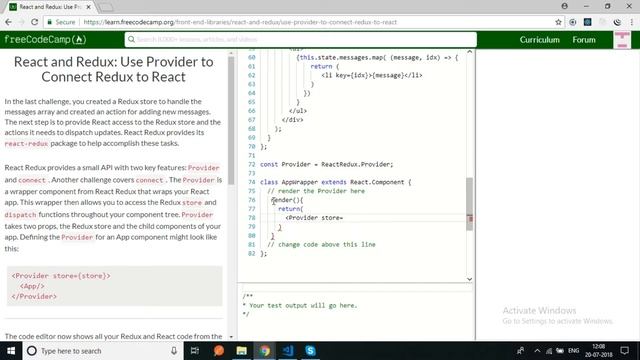Click the freeCodeCamp search box
640x360 pixels.
point(301,40)
